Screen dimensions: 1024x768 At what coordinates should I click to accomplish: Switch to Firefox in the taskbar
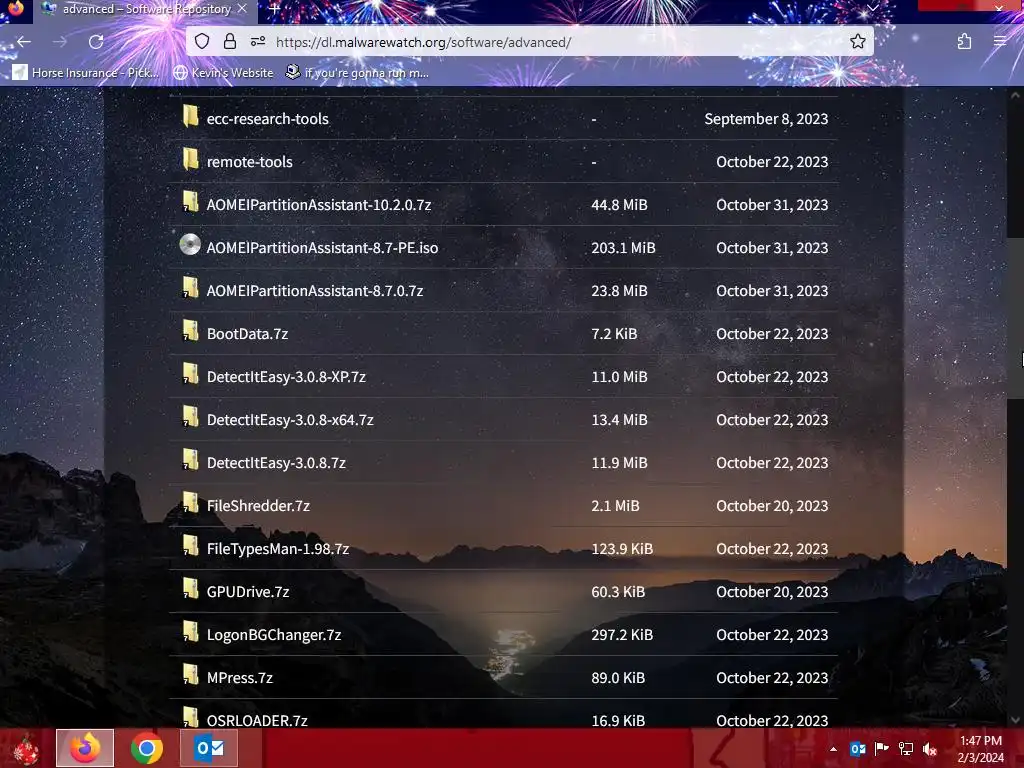85,748
